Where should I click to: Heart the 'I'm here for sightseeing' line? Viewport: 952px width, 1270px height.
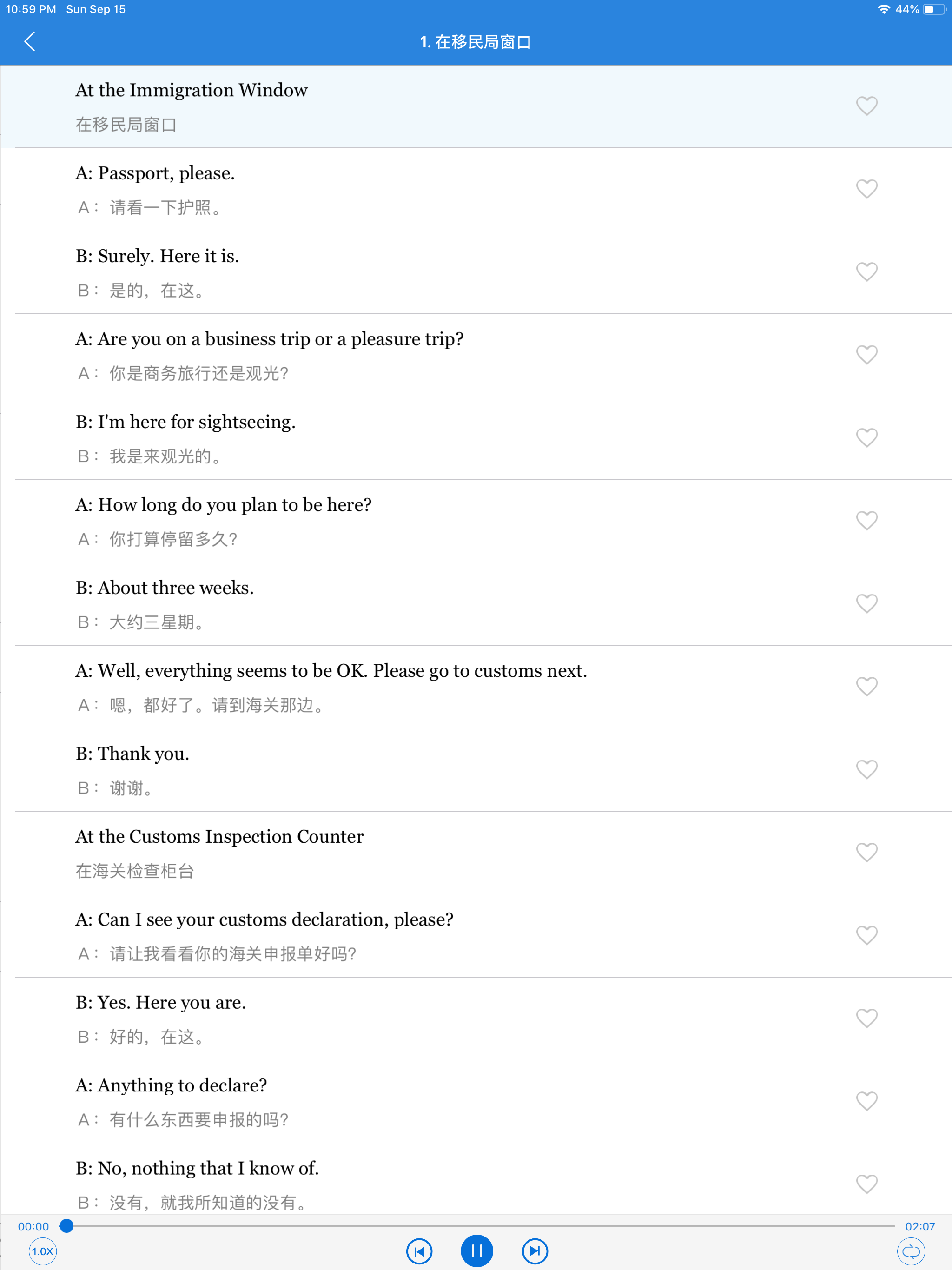coord(866,437)
